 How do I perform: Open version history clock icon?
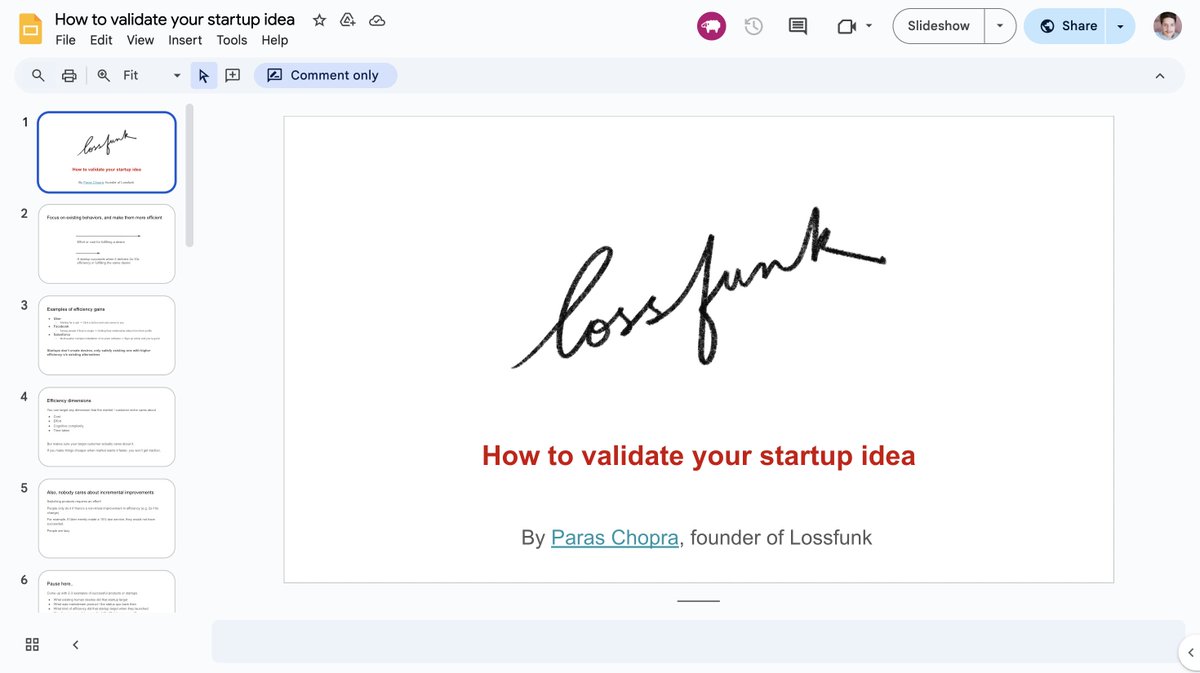754,26
